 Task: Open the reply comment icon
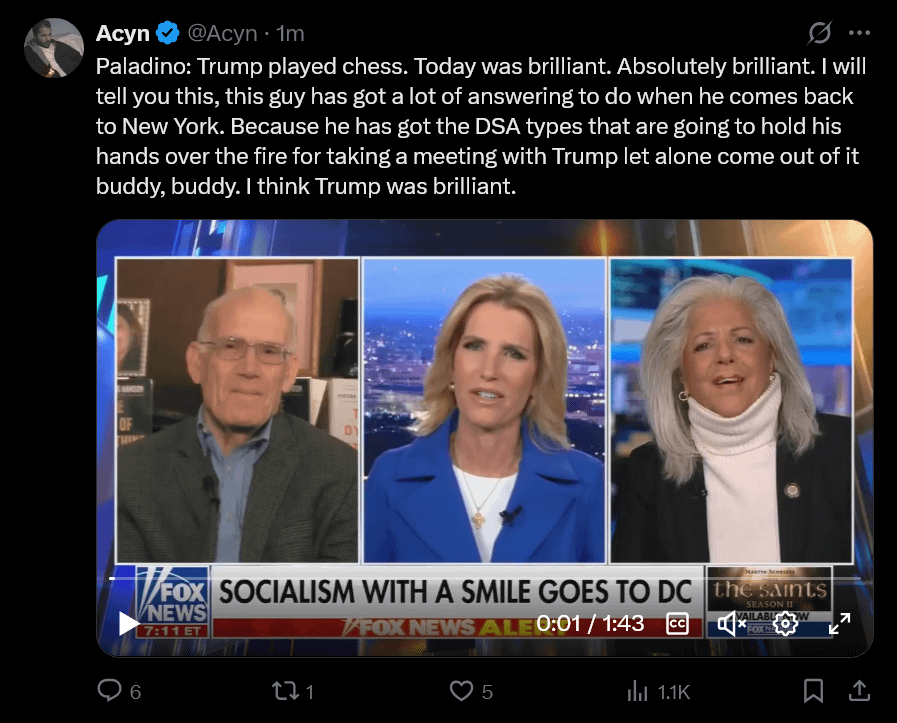click(109, 690)
